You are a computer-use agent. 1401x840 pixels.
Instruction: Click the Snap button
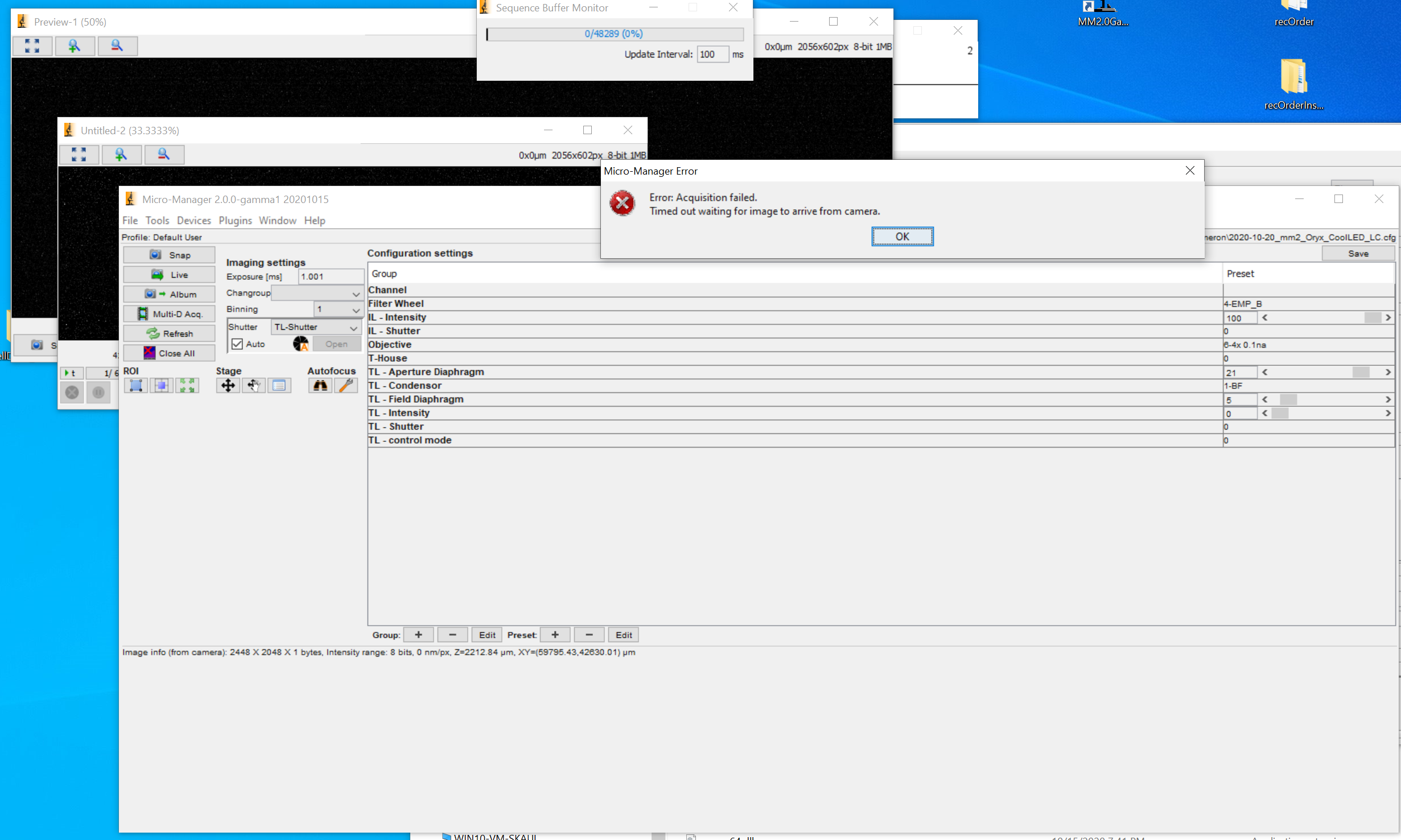click(169, 255)
